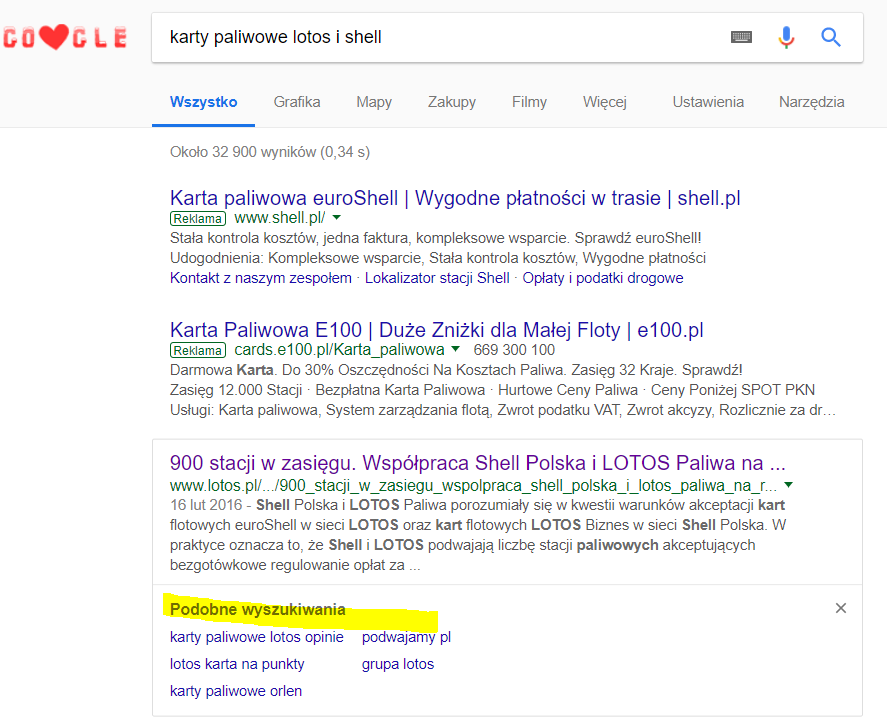The width and height of the screenshot is (887, 724).
Task: Search for lotos karta na punkty
Action: [237, 664]
